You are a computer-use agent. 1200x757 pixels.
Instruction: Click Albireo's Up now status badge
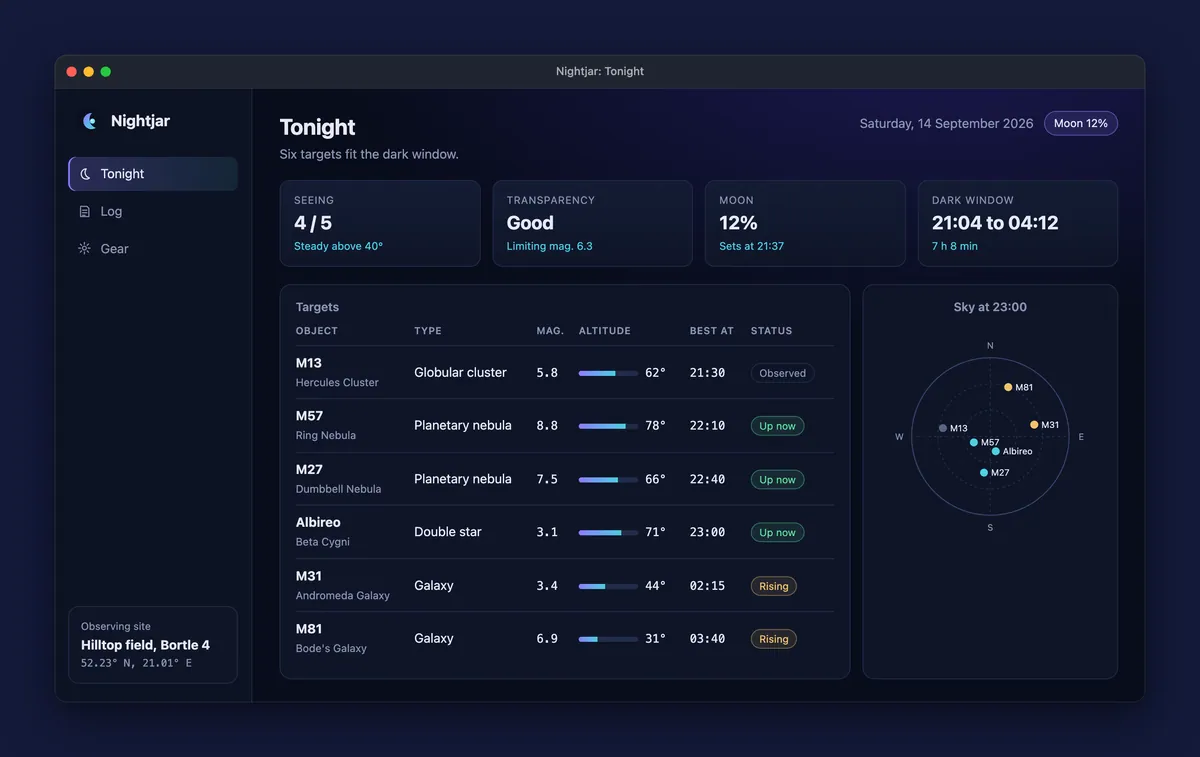[777, 533]
